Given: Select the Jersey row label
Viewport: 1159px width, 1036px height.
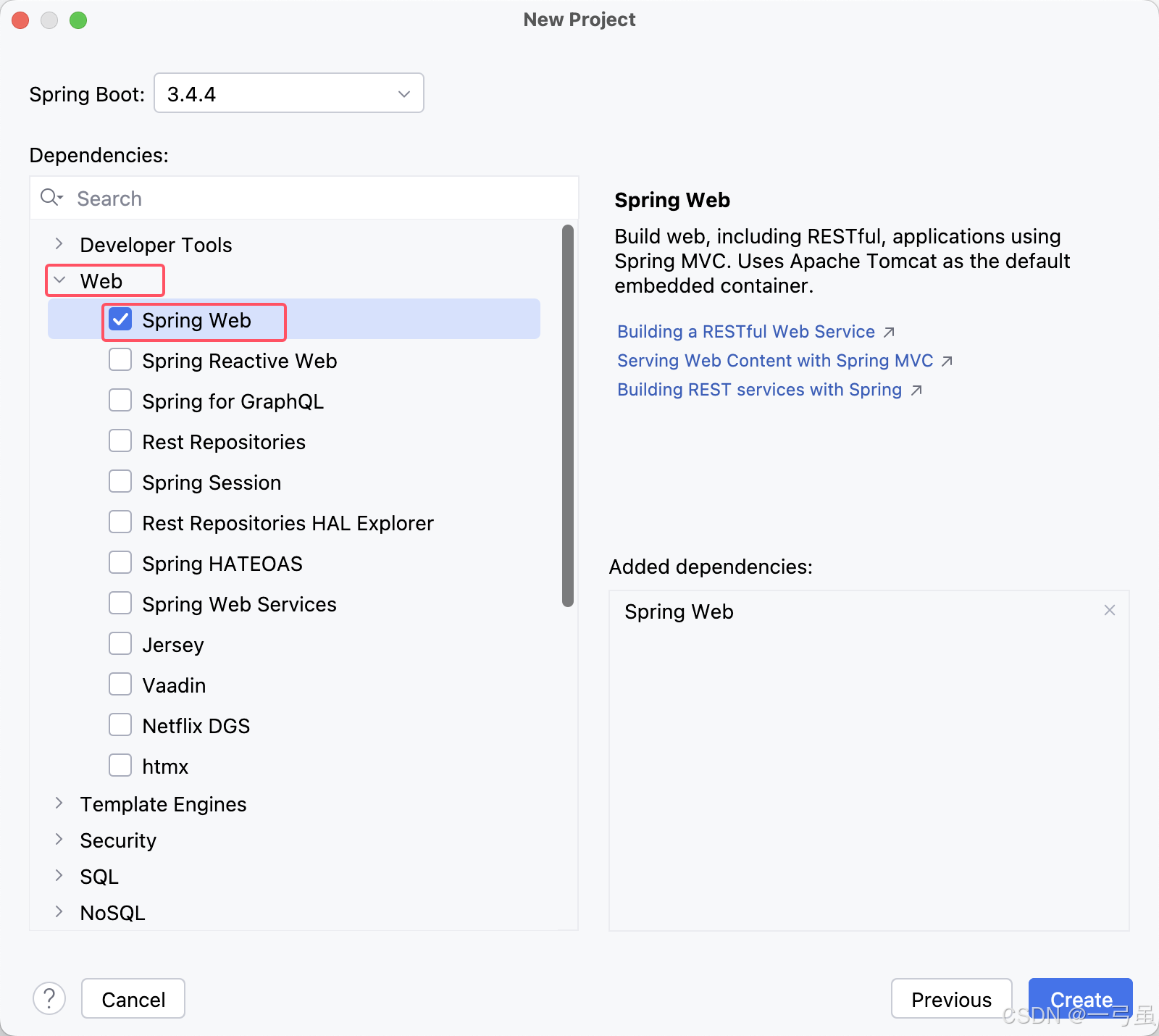Looking at the screenshot, I should [x=173, y=645].
